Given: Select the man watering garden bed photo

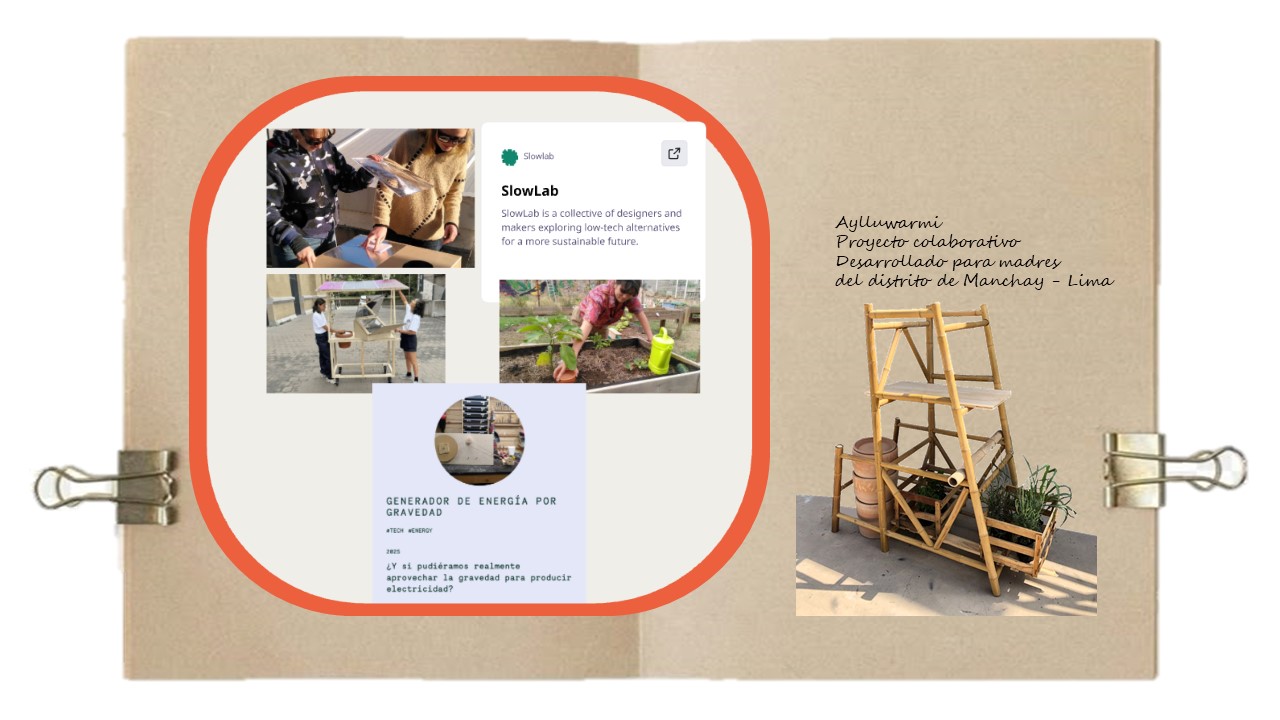Looking at the screenshot, I should point(599,336).
